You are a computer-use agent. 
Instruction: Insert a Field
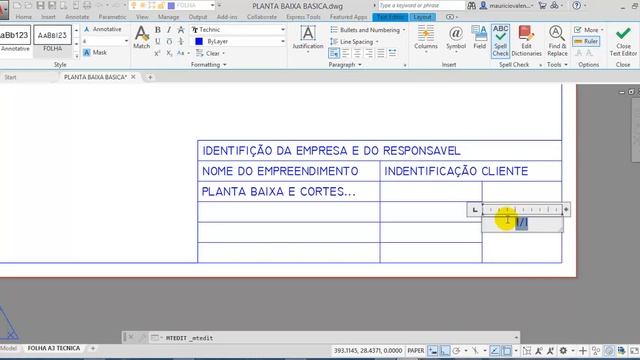tap(480, 37)
